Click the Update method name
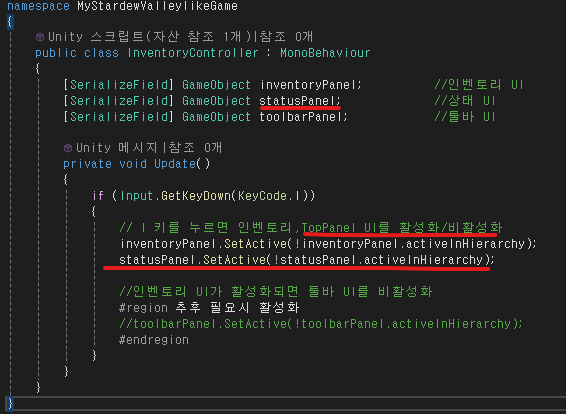The height and width of the screenshot is (414, 566). [175, 164]
